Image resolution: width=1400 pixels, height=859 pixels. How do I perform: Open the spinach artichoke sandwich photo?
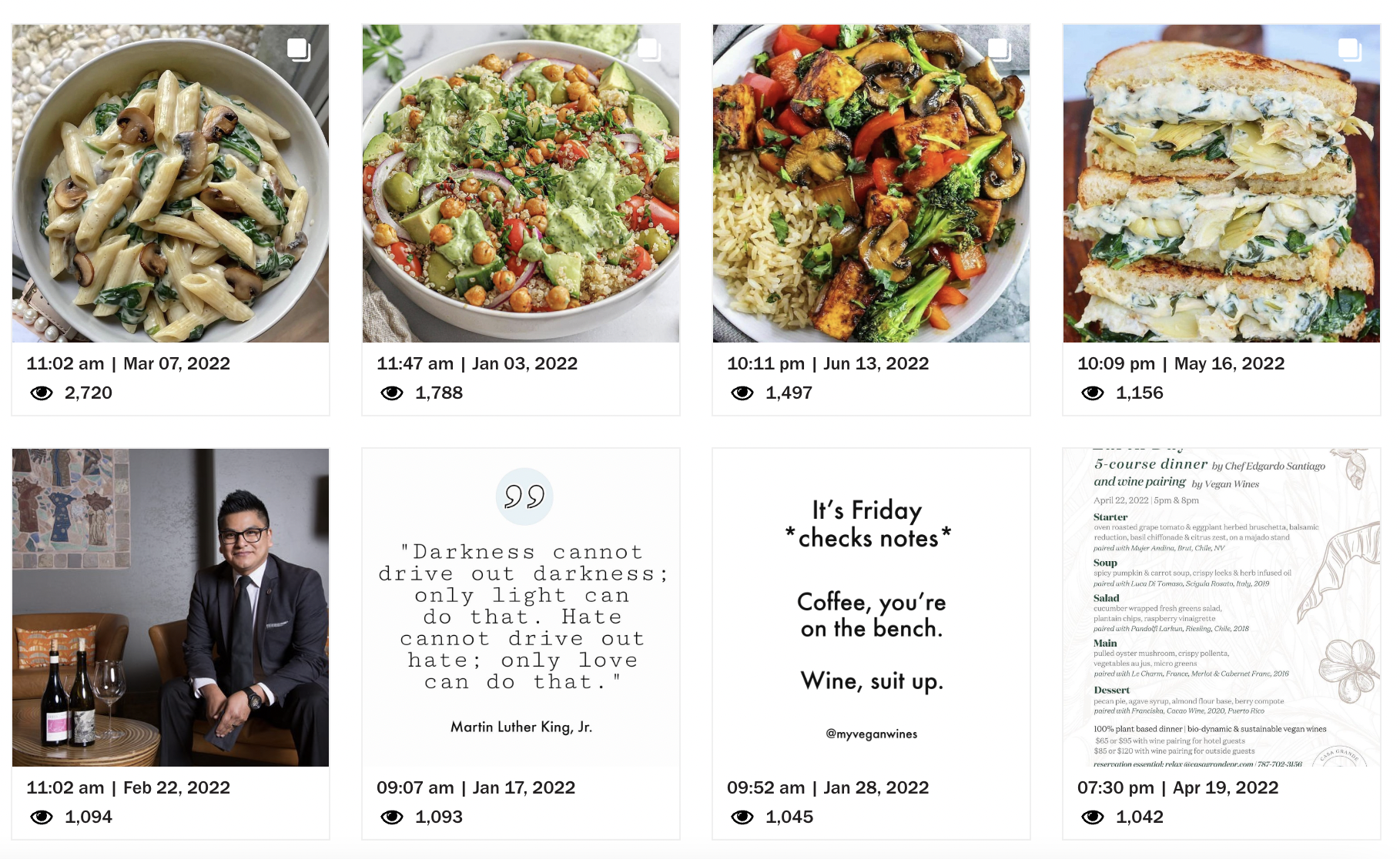1221,183
